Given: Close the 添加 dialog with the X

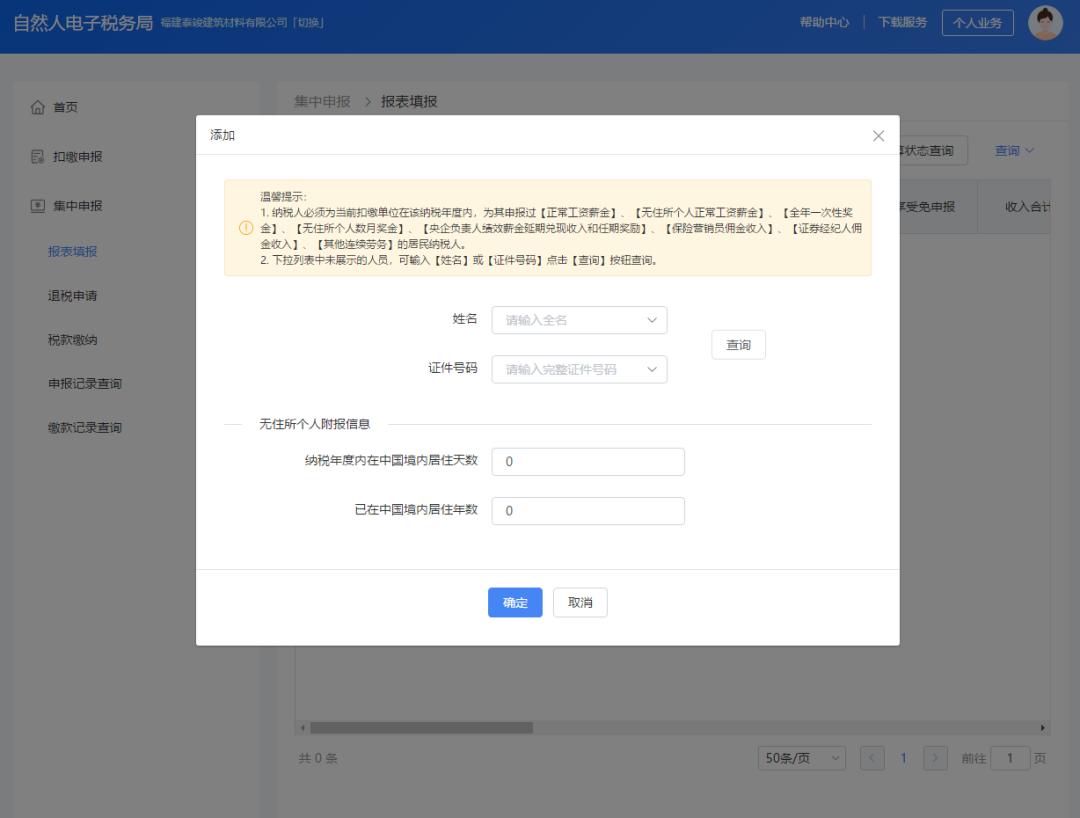Looking at the screenshot, I should (878, 136).
